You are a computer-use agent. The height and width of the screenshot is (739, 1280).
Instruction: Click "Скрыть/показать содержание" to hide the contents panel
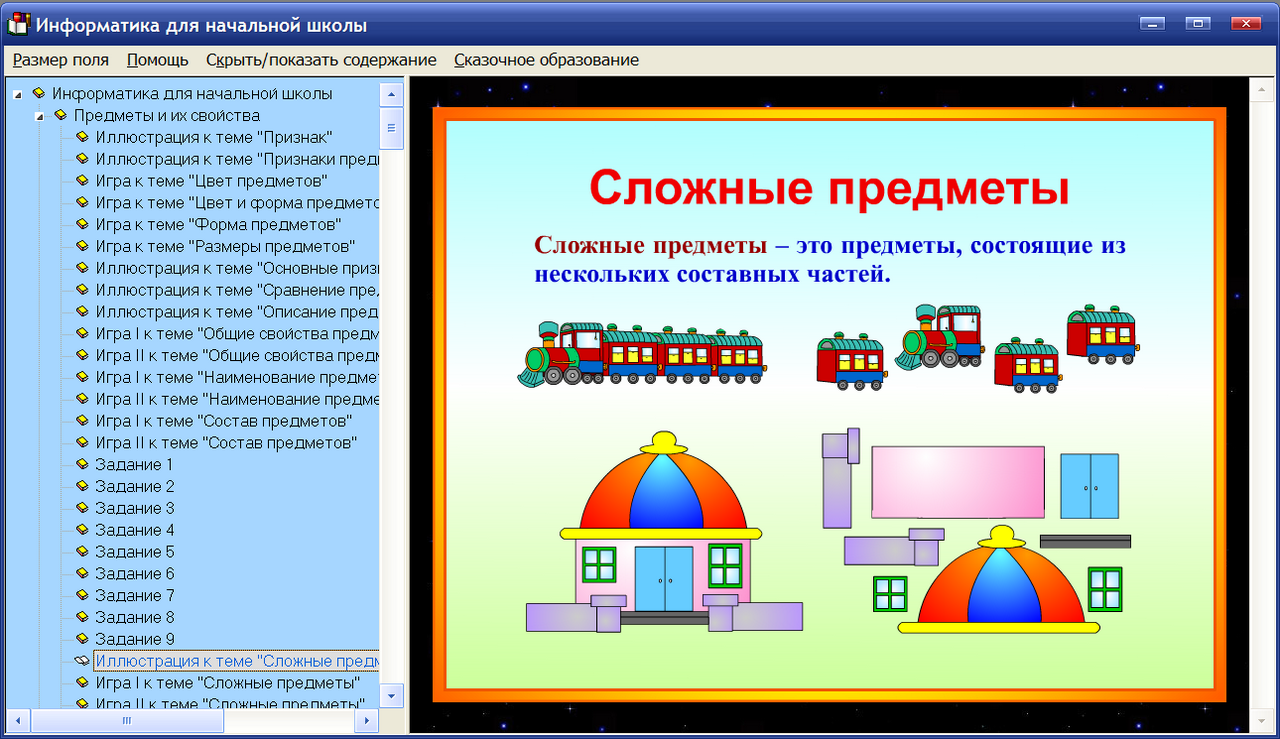tap(322, 60)
